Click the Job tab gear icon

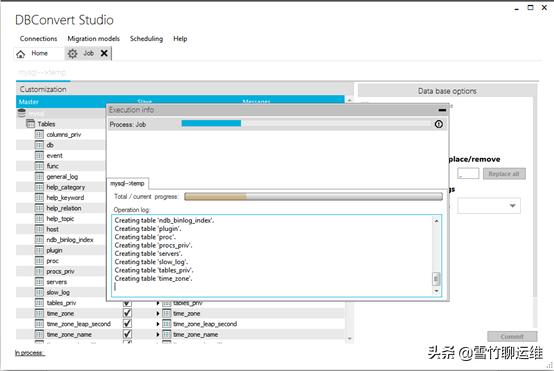click(x=72, y=54)
